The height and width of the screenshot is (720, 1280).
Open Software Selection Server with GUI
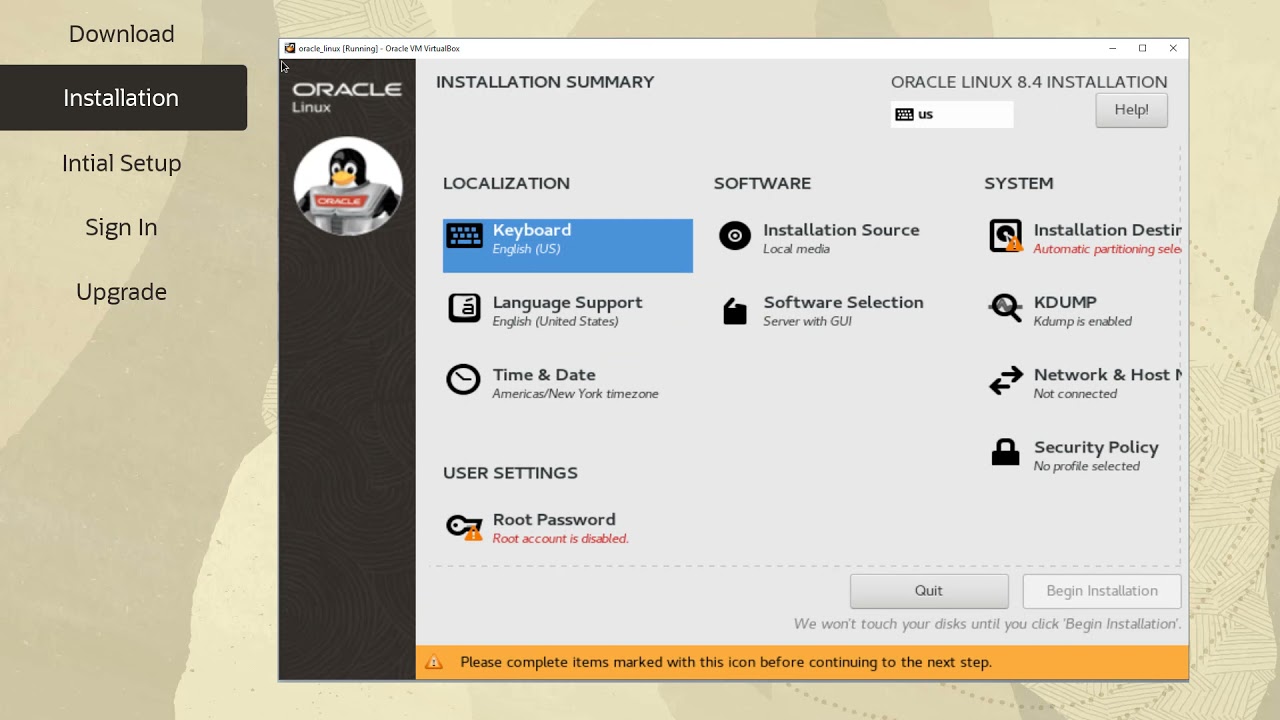pyautogui.click(x=821, y=311)
